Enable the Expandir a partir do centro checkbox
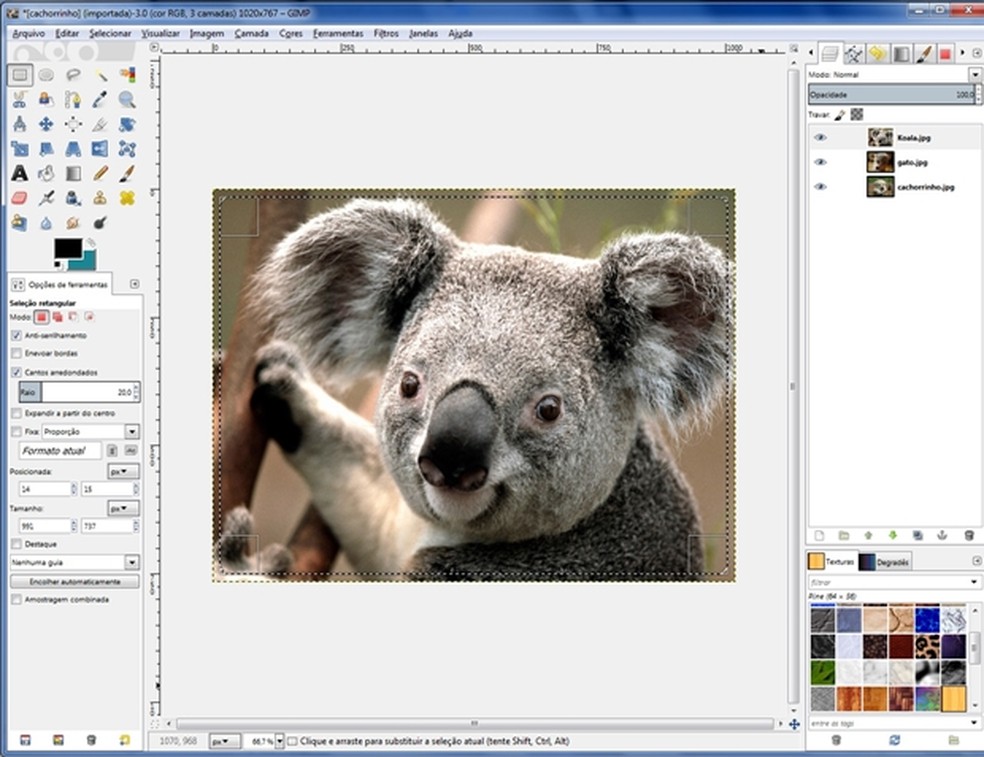This screenshot has height=757, width=984. pos(16,413)
